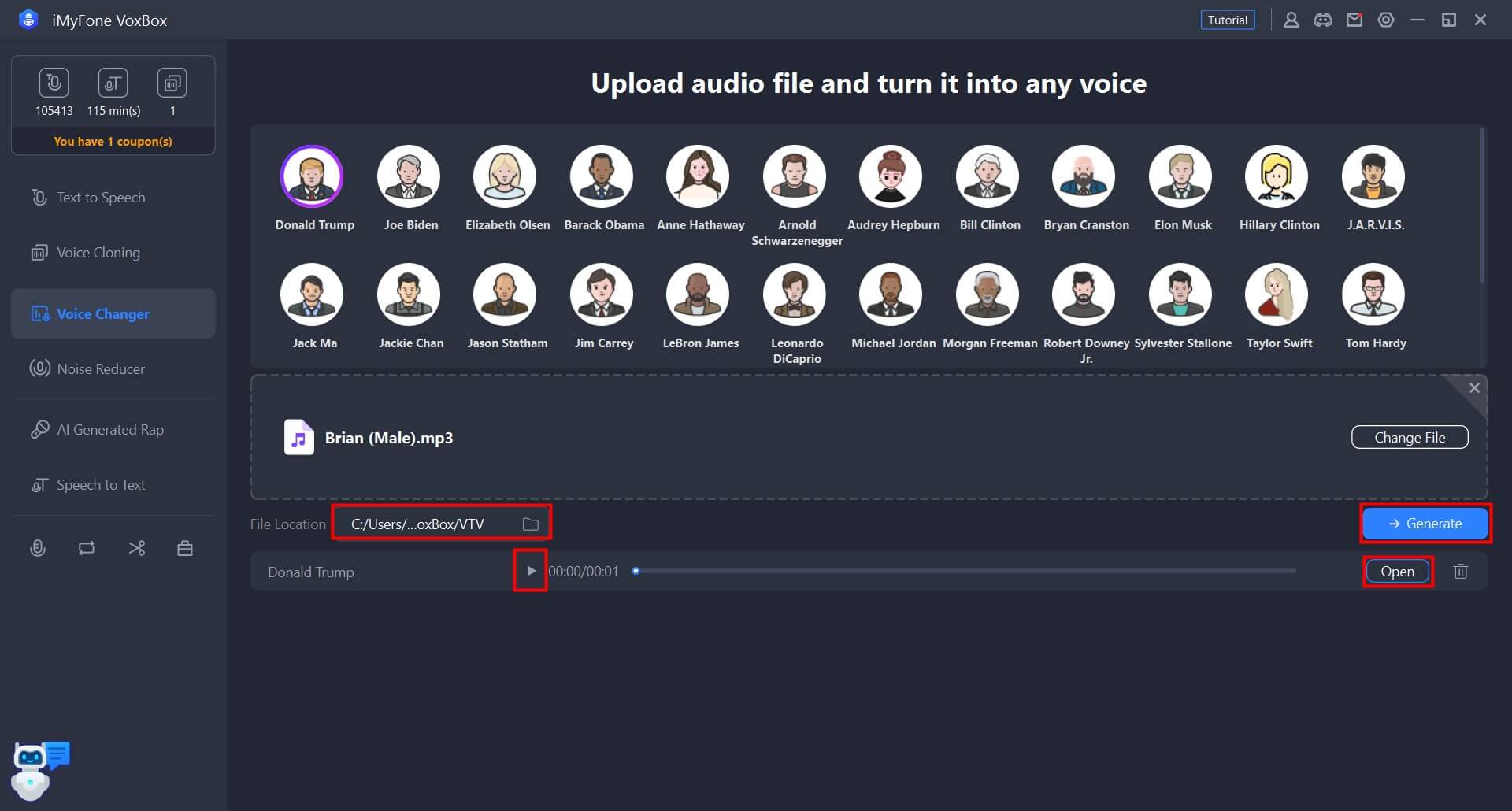This screenshot has width=1512, height=811.
Task: Open the Voice Cloning section
Action: [113, 253]
